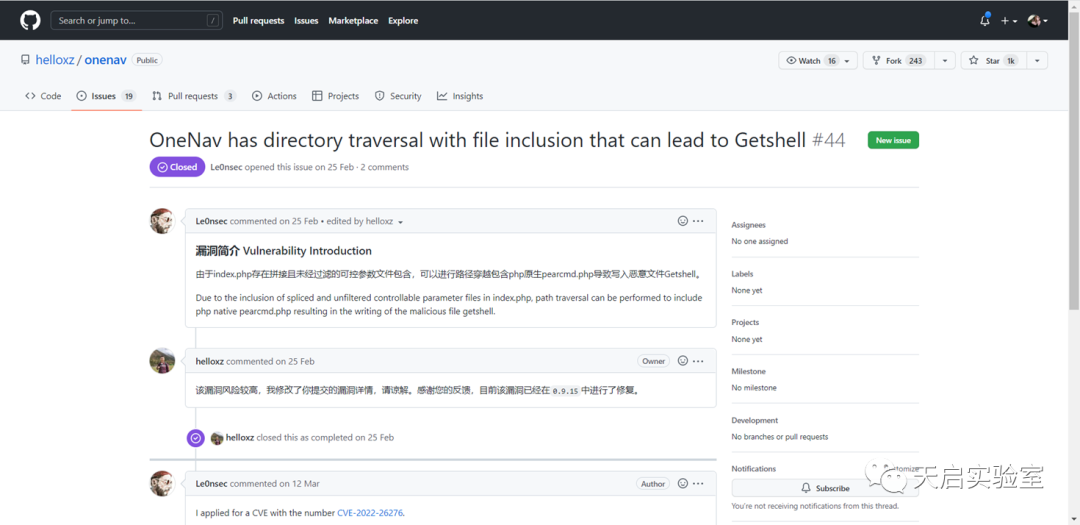Open the notifications bell
The height and width of the screenshot is (525, 1080).
click(x=985, y=20)
